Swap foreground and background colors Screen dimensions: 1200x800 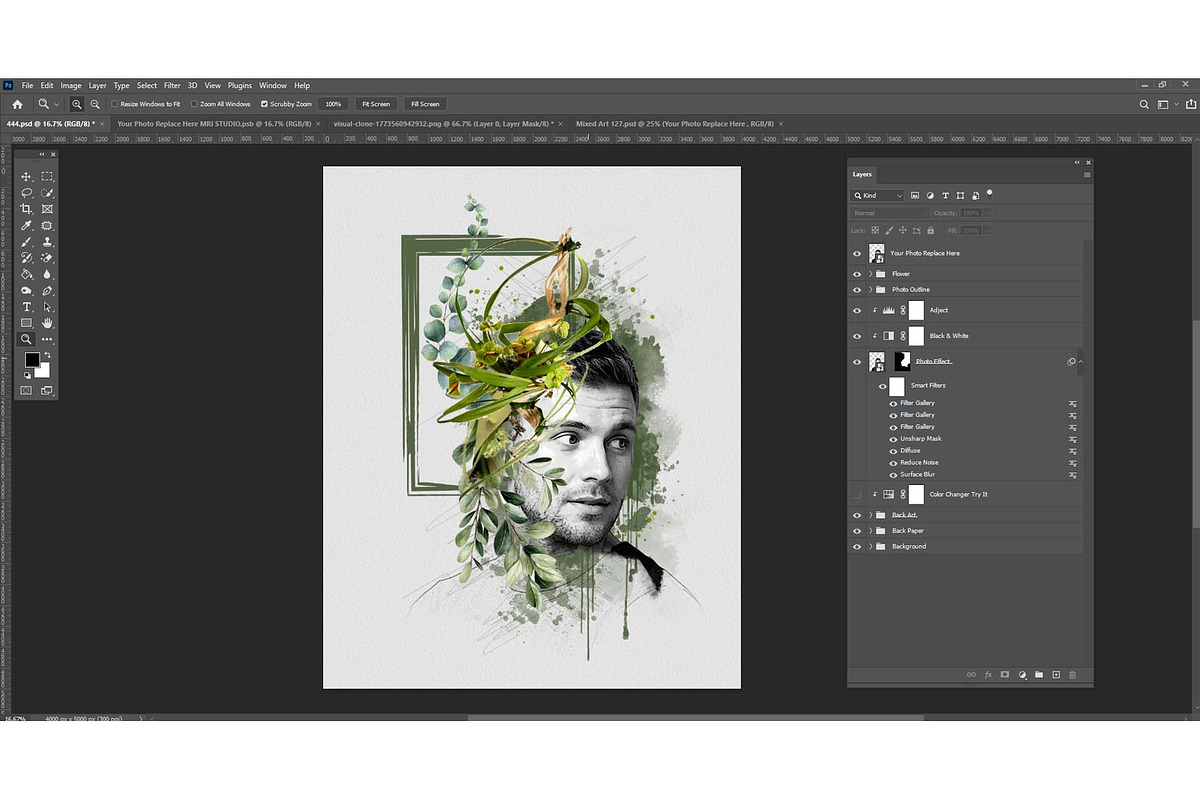[46, 355]
